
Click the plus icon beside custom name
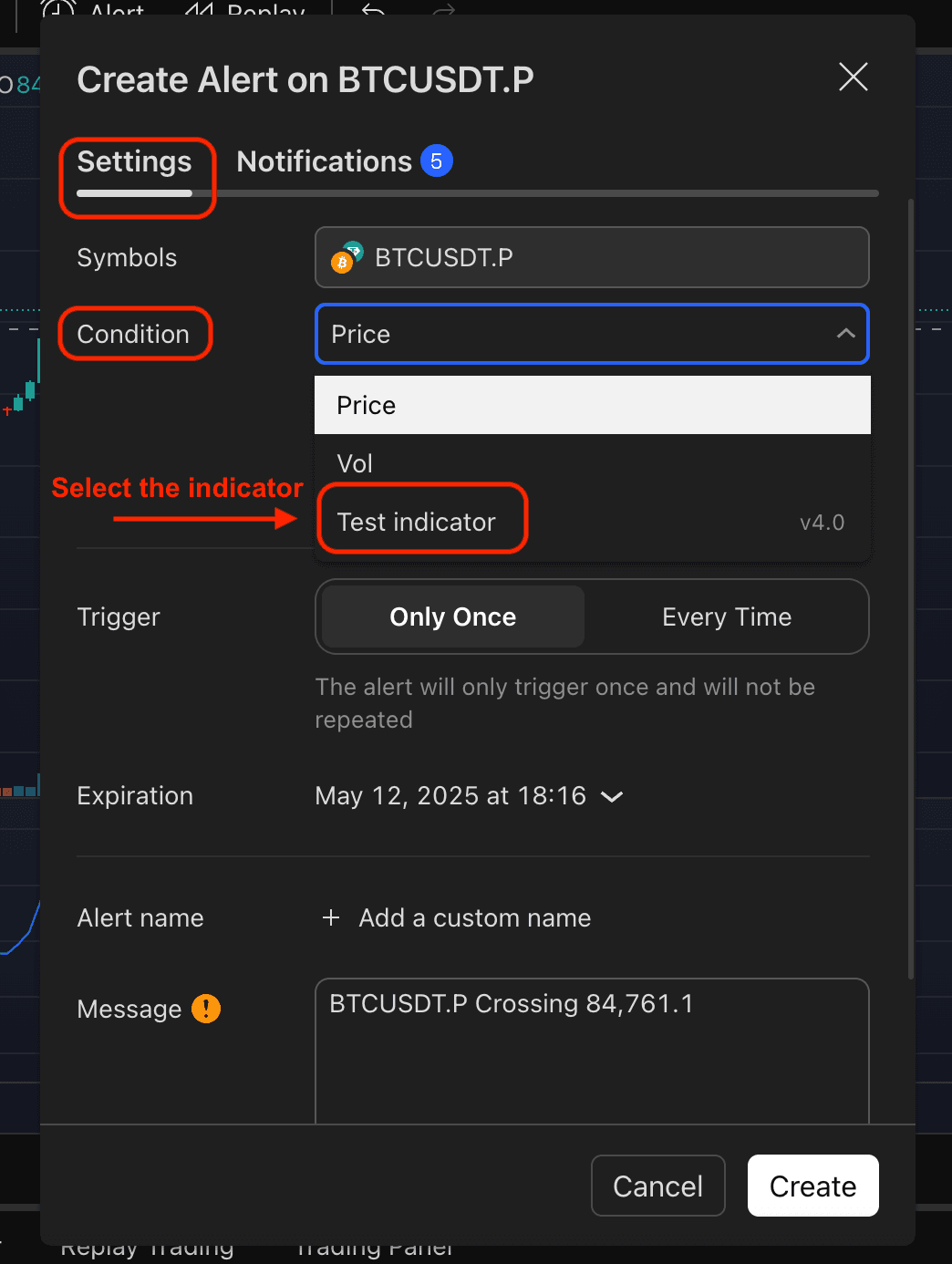coord(331,917)
